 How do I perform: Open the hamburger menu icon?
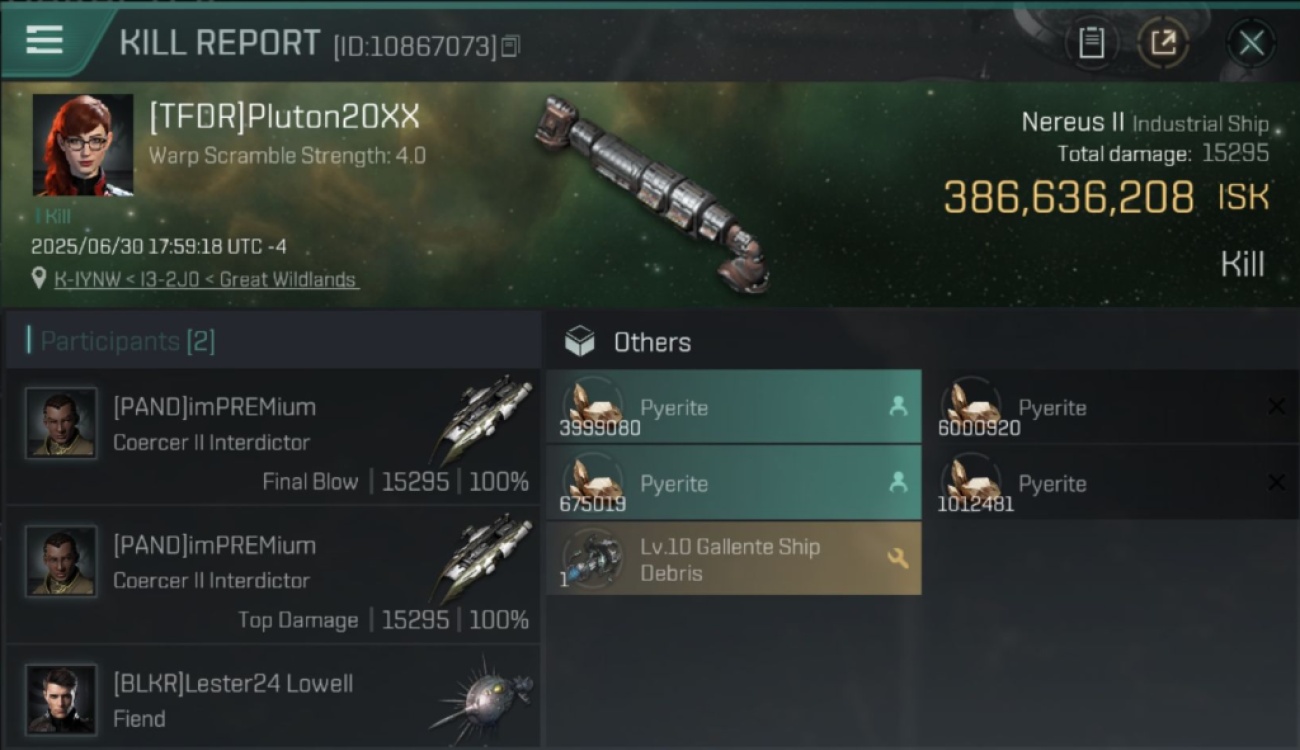tap(45, 41)
